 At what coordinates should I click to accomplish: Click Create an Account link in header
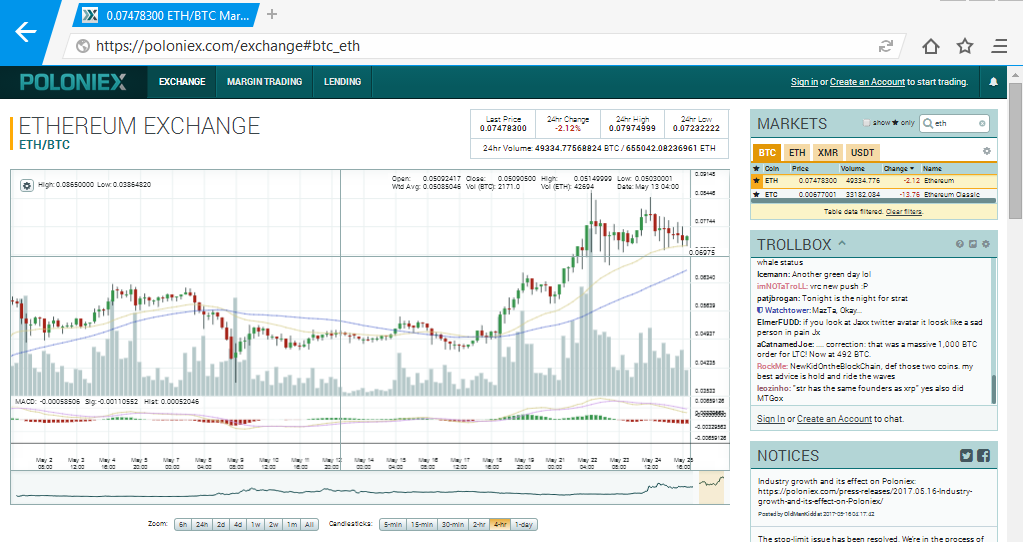pos(867,82)
